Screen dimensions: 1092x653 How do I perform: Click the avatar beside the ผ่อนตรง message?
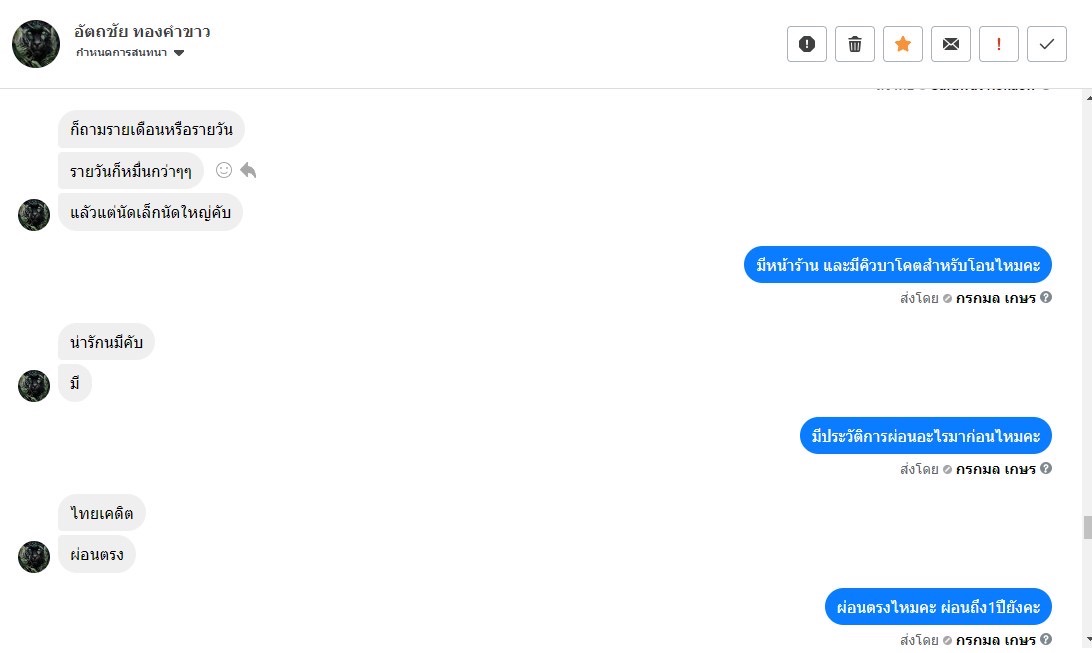tap(34, 557)
